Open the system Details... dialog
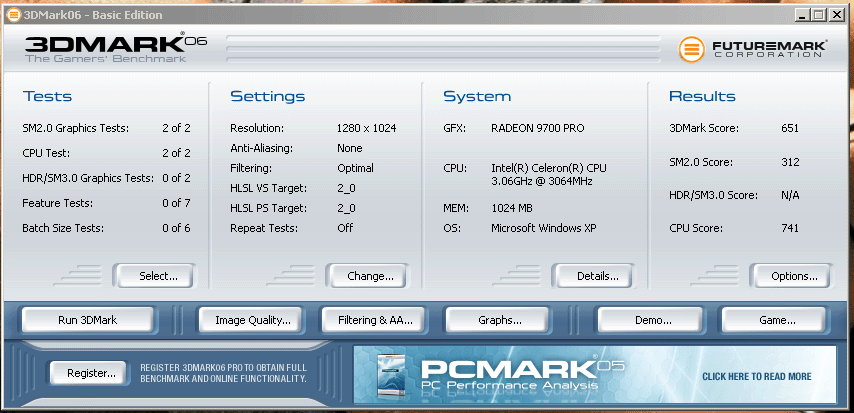This screenshot has width=854, height=413. [593, 276]
